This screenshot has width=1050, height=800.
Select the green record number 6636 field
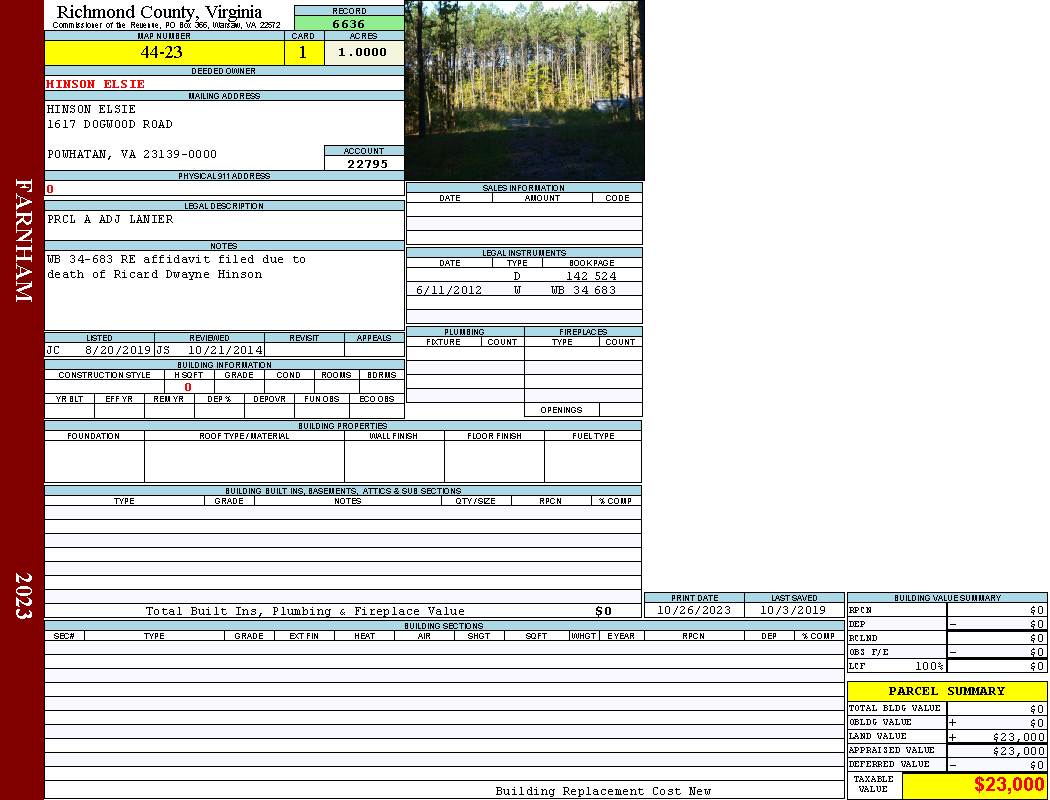coord(349,24)
